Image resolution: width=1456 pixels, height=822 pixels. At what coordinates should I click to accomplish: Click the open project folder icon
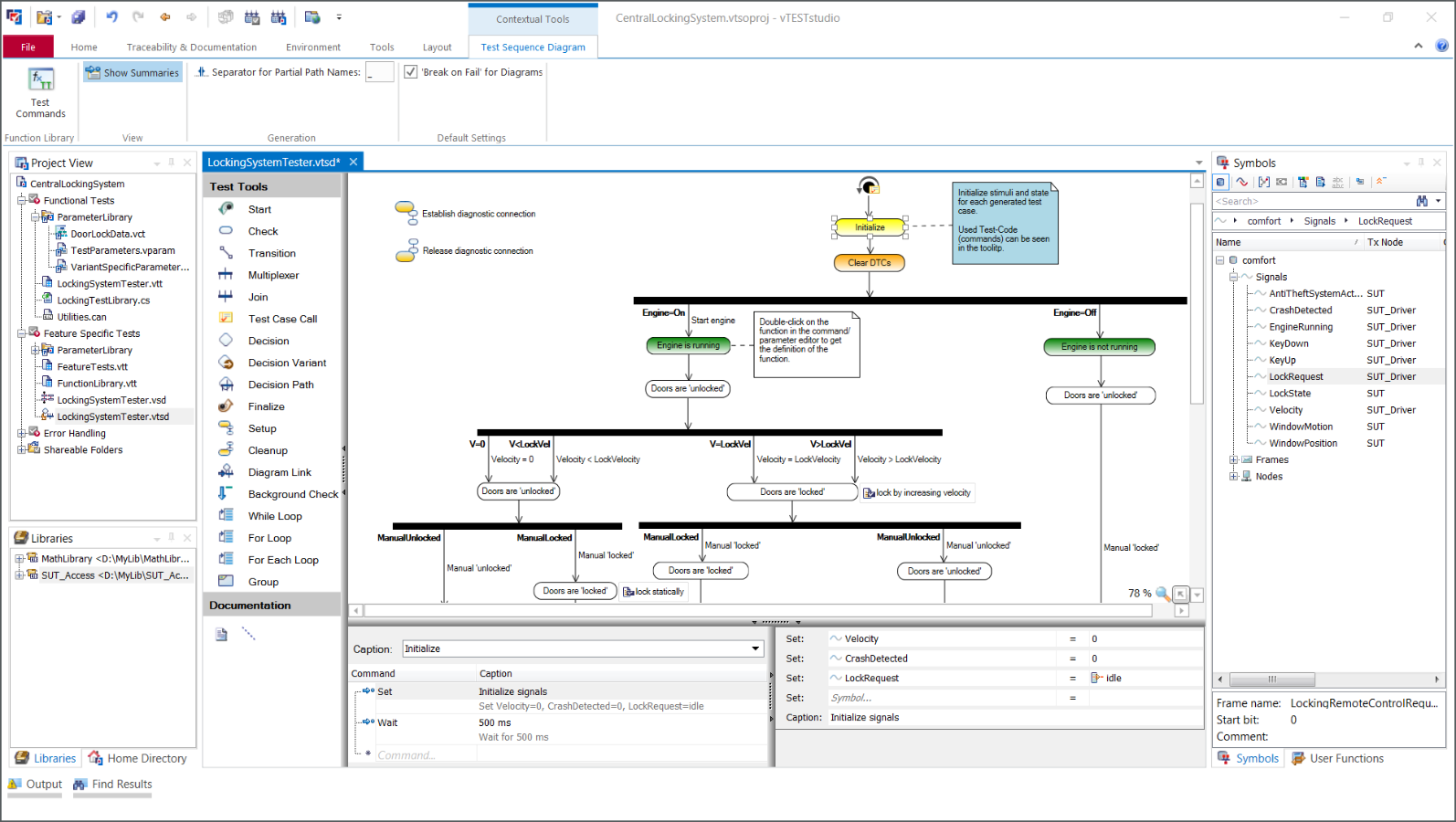tap(43, 16)
